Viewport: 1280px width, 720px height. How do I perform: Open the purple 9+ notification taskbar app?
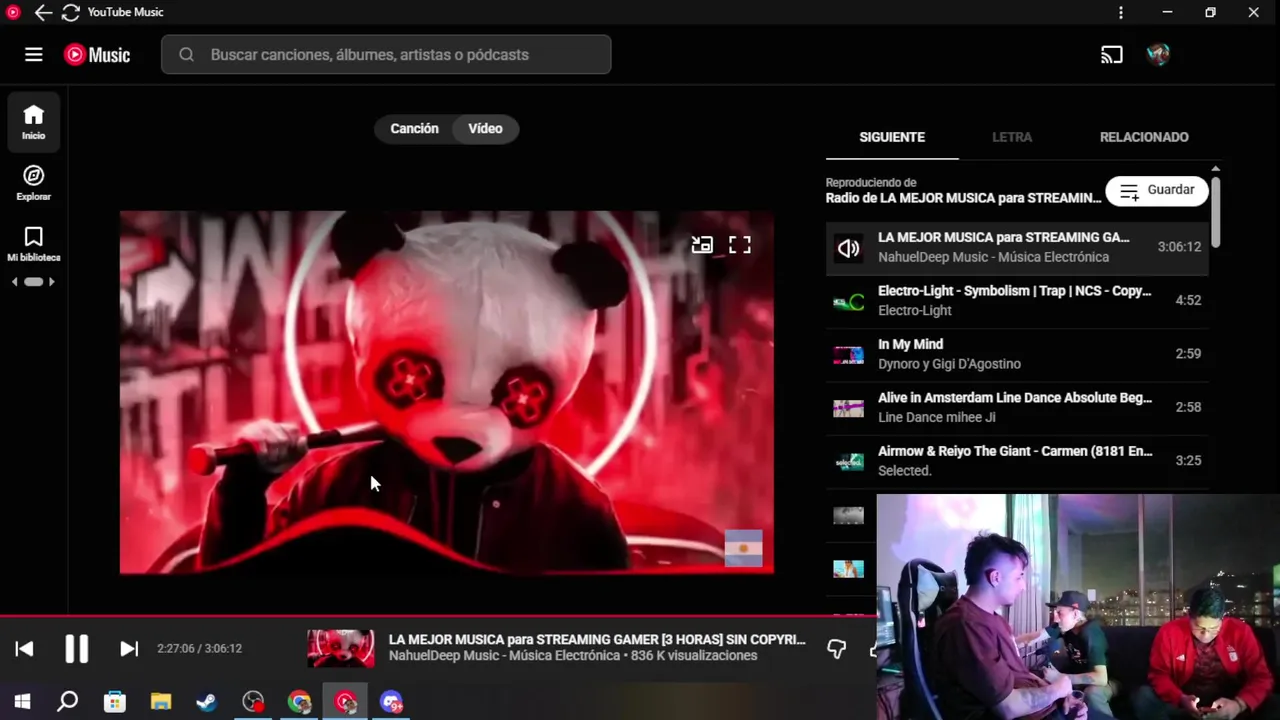point(391,702)
